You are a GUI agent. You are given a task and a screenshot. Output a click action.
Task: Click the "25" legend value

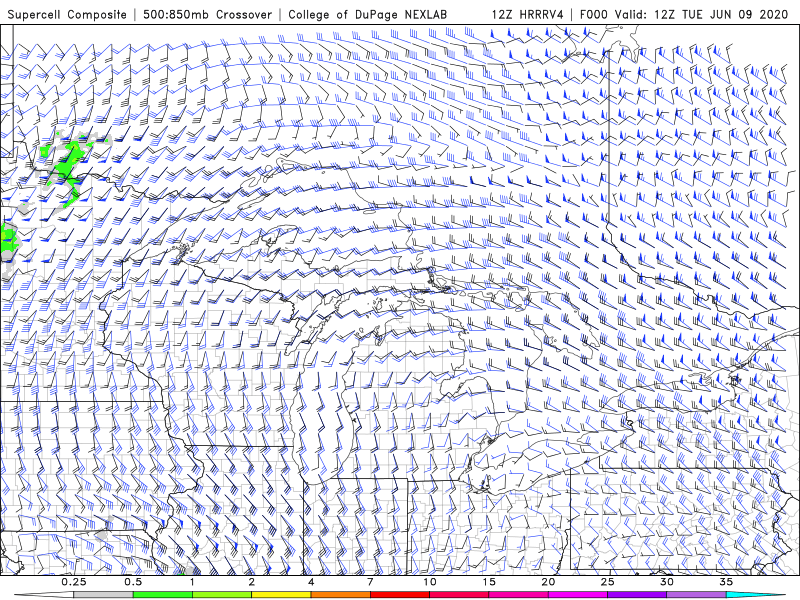(608, 582)
